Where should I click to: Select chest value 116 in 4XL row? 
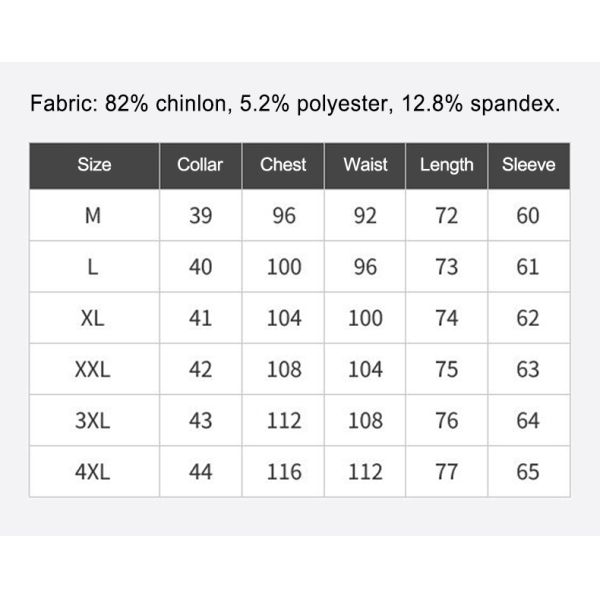tap(284, 472)
